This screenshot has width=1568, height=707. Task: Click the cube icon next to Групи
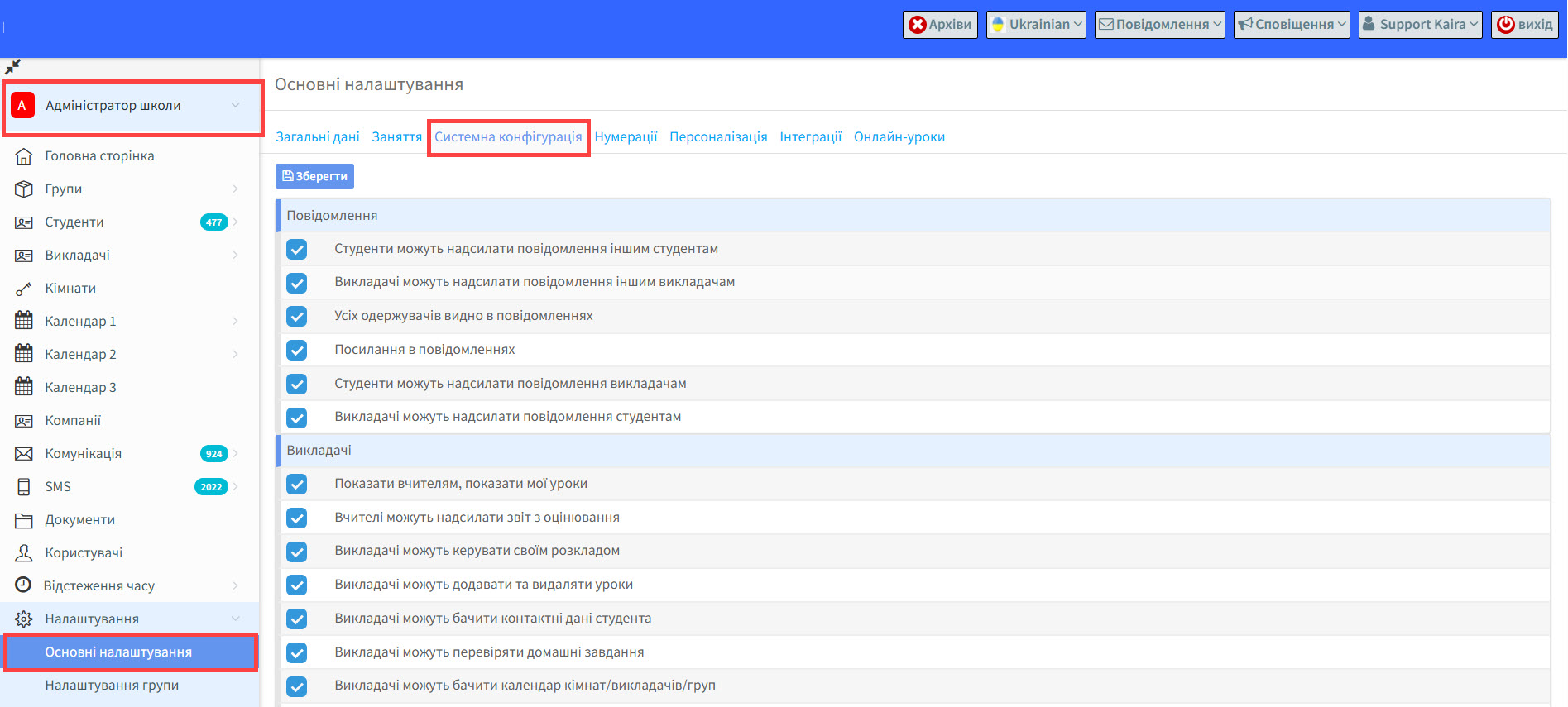24,189
